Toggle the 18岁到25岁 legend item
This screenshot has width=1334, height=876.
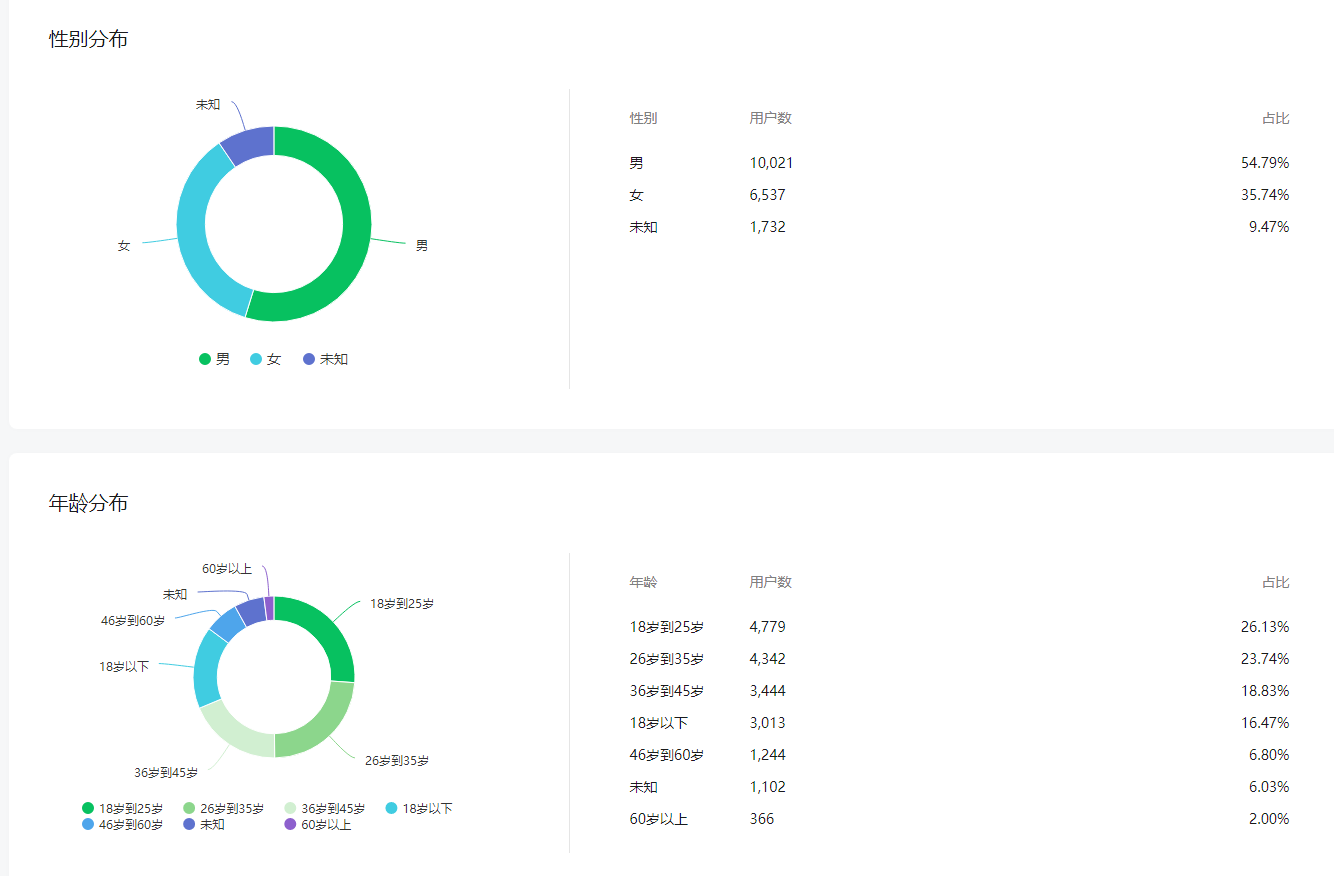122,808
